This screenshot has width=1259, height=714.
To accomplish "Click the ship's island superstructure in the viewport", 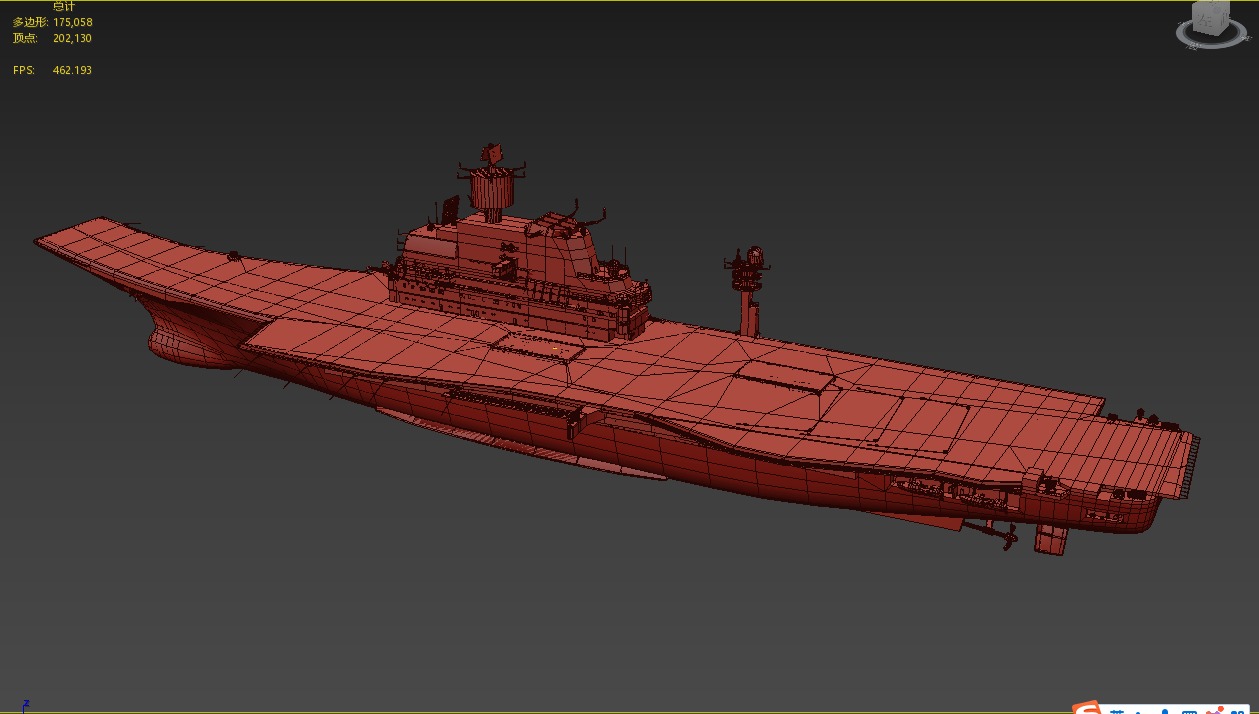I will tap(520, 275).
